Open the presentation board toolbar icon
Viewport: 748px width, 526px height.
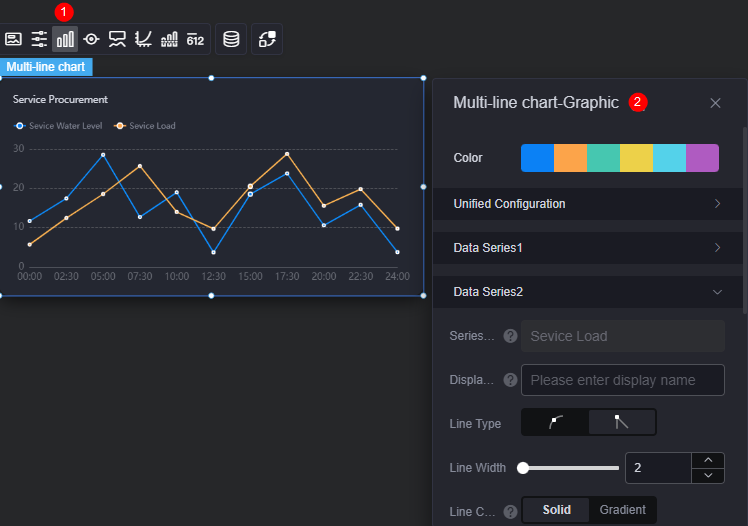coord(117,39)
